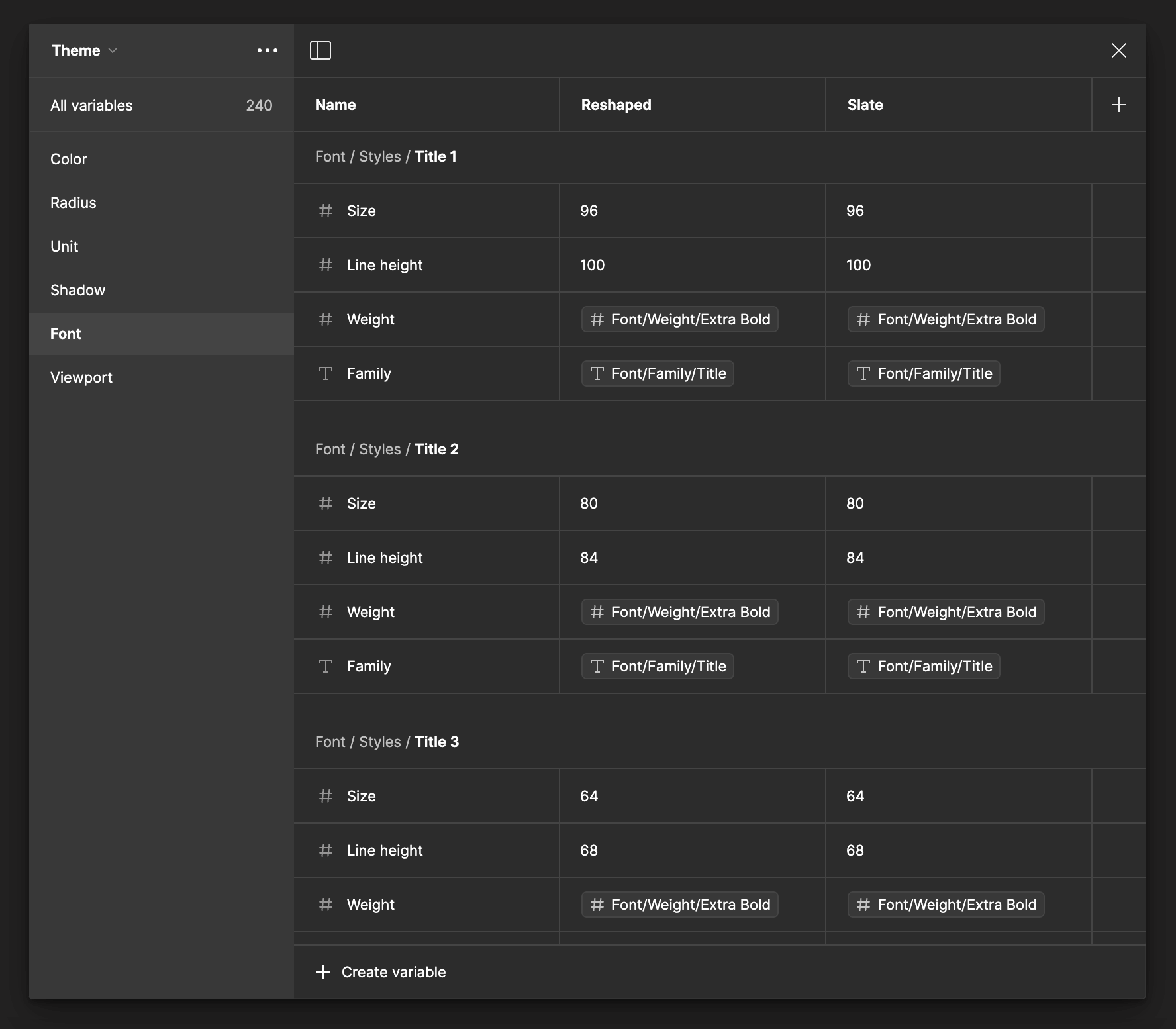Viewport: 1176px width, 1029px height.
Task: Open the Unit group in sidebar
Action: click(162, 246)
